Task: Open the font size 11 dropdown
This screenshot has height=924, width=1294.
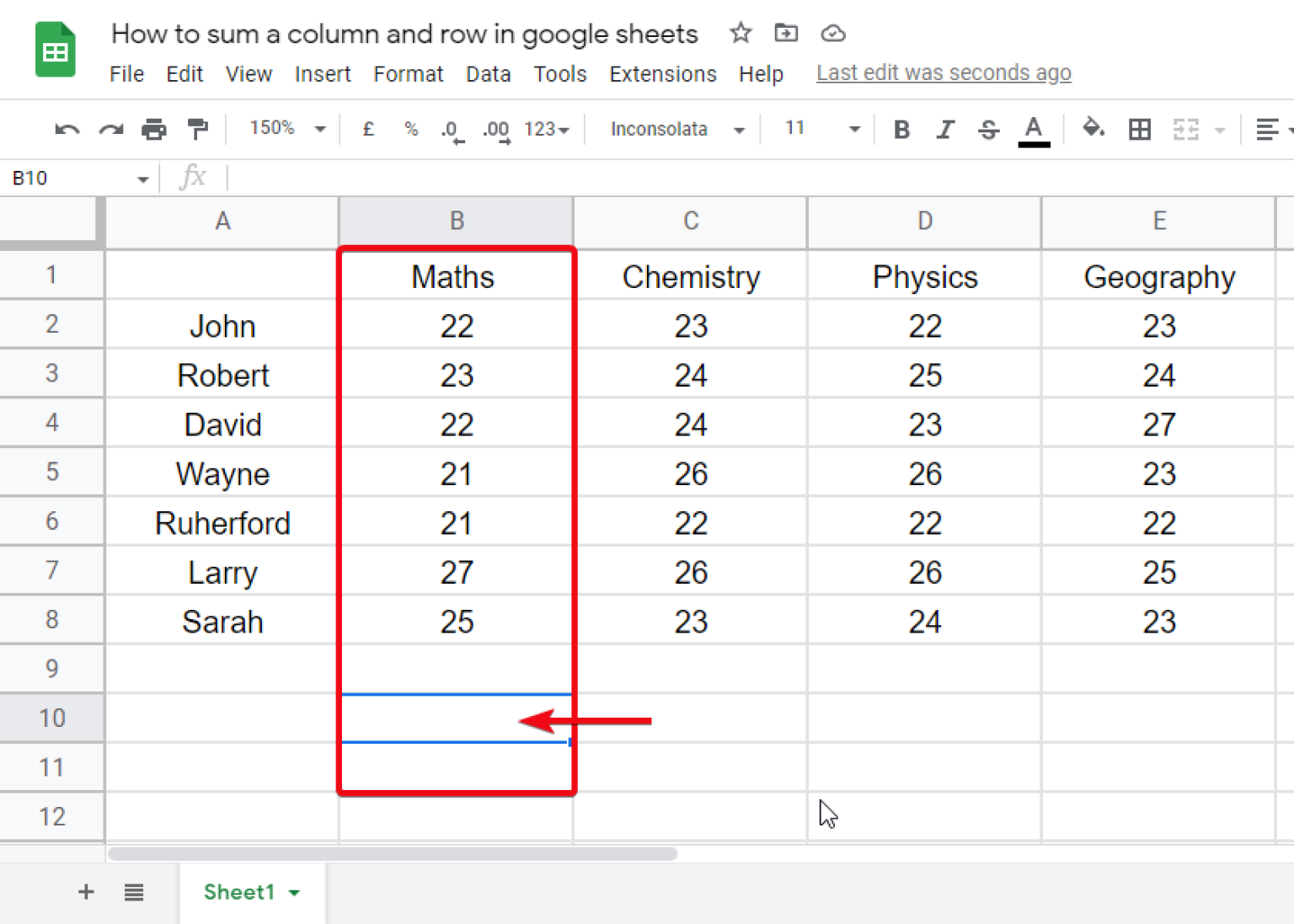Action: [822, 129]
